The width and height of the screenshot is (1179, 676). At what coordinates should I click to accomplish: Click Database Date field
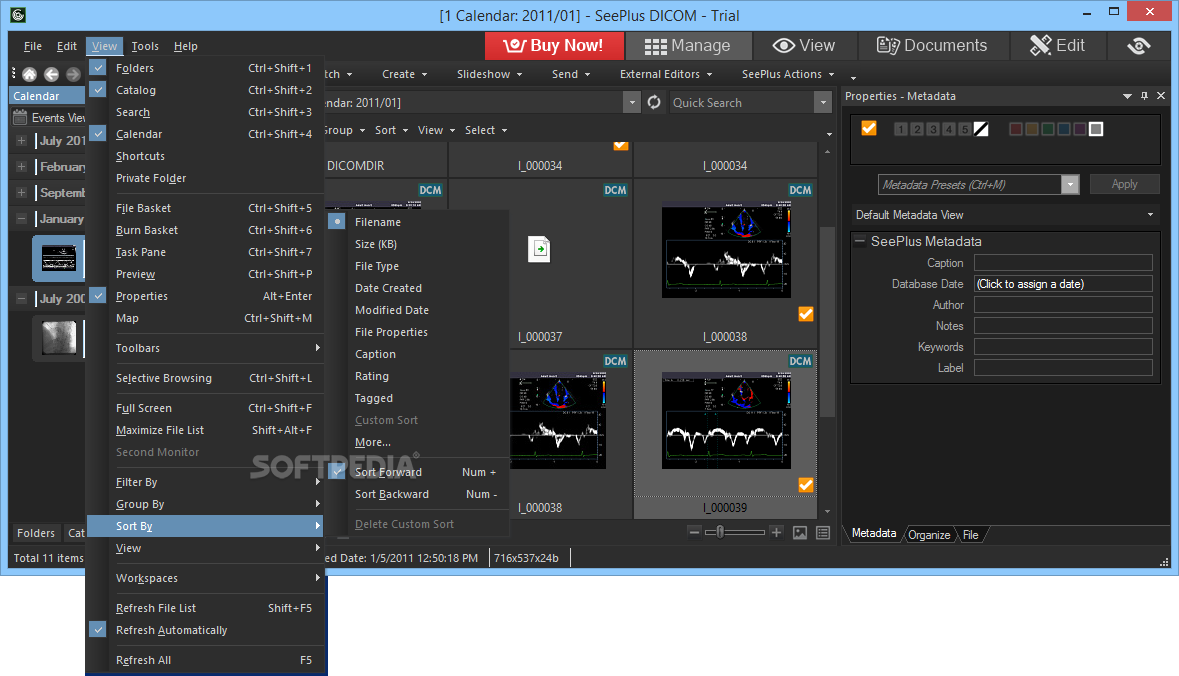pos(1063,283)
